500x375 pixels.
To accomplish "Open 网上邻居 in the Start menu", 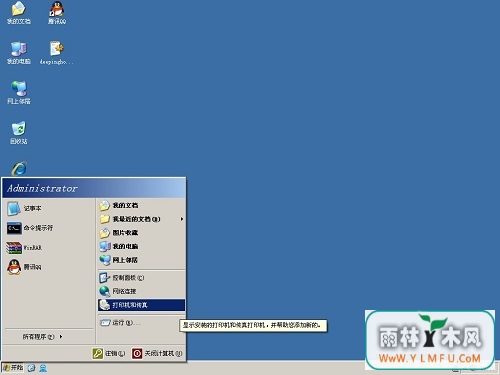I will [x=141, y=260].
